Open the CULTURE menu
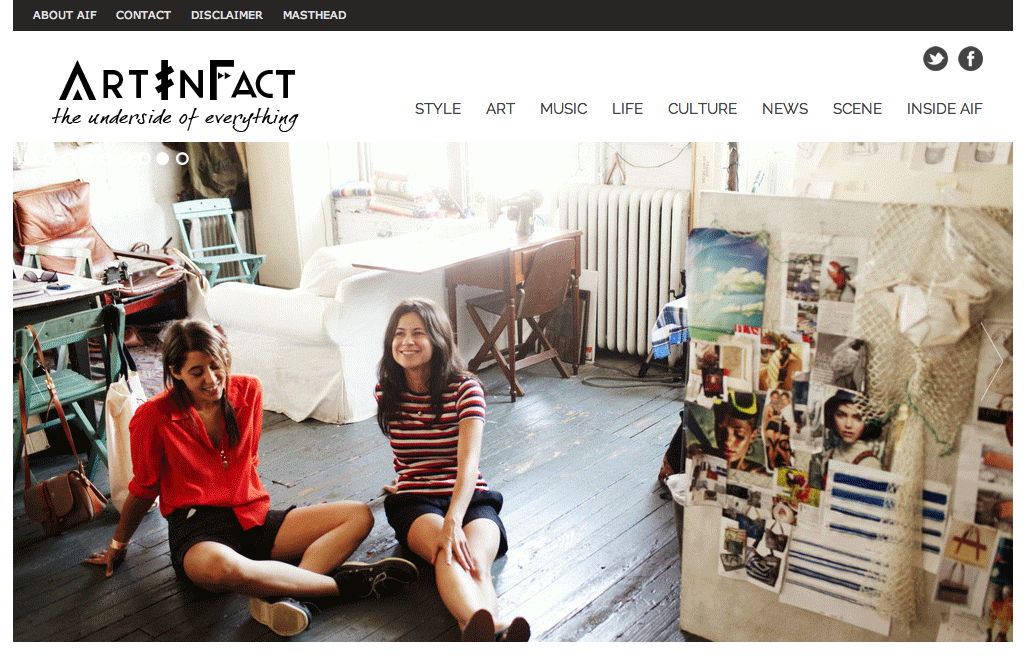Viewport: 1030px width, 661px height. [702, 109]
